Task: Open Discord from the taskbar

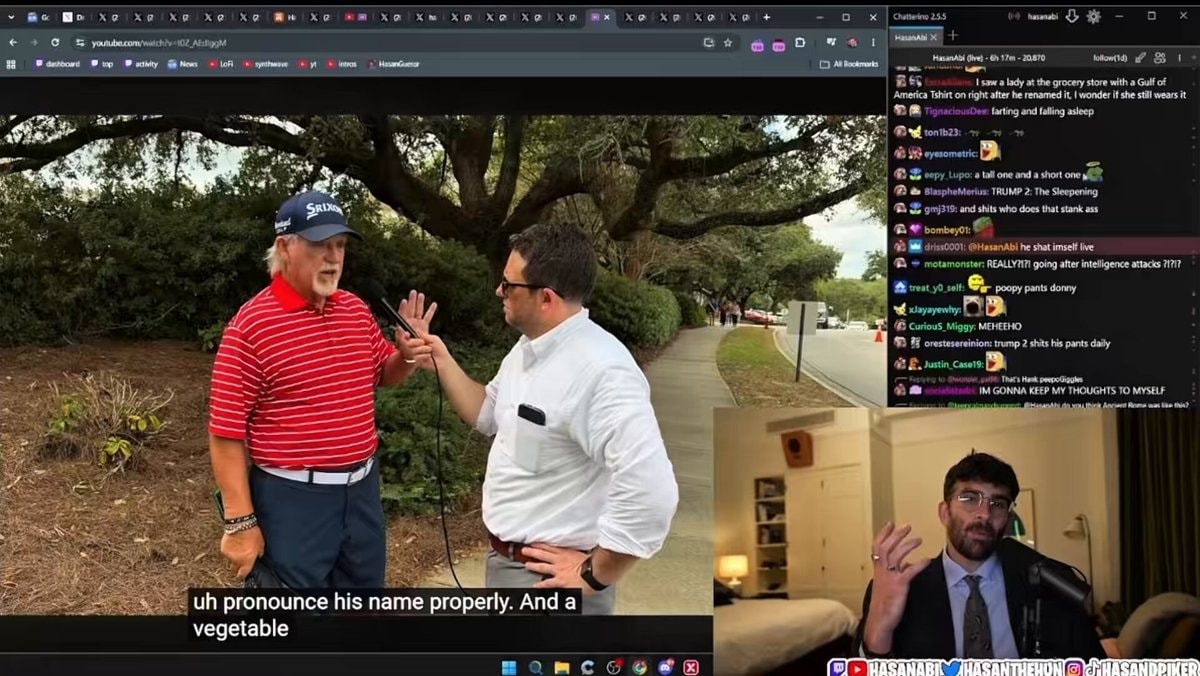Action: pyautogui.click(x=665, y=667)
